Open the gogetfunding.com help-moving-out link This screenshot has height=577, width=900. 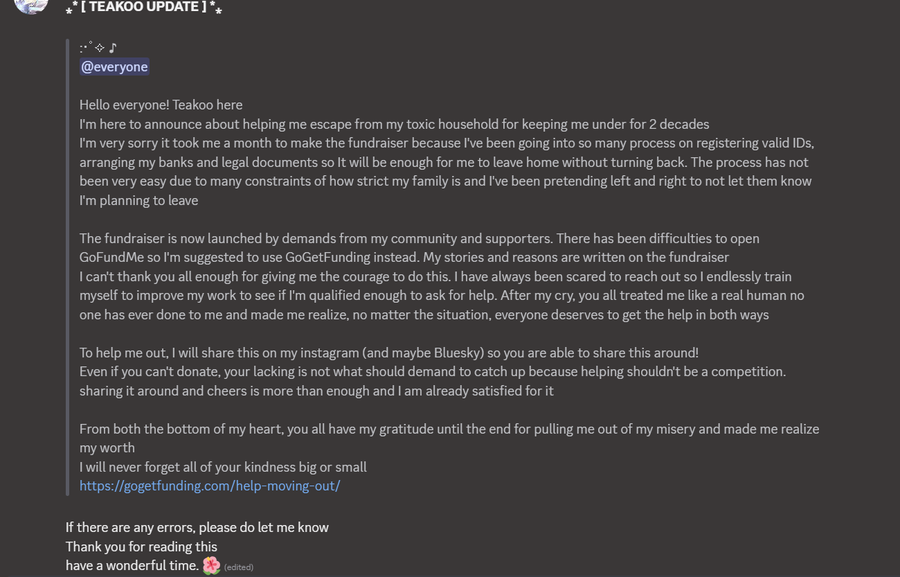[210, 486]
